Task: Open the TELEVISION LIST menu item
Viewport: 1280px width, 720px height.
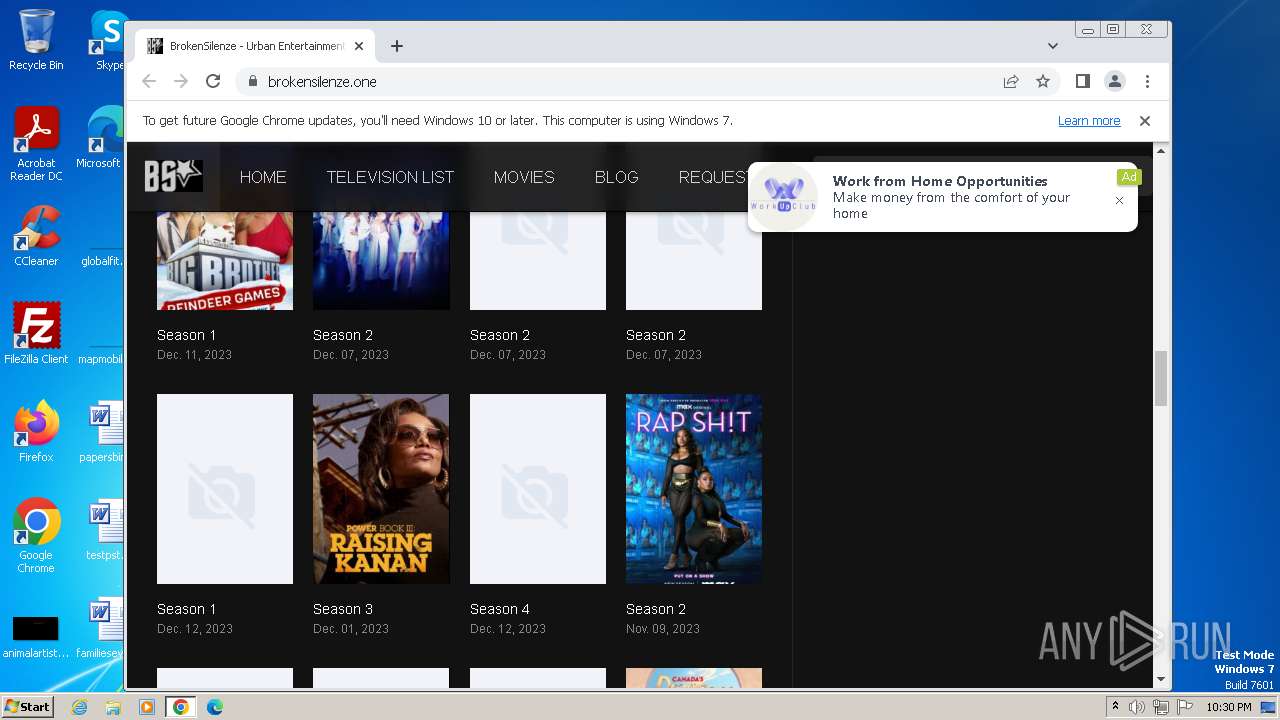Action: [x=390, y=177]
